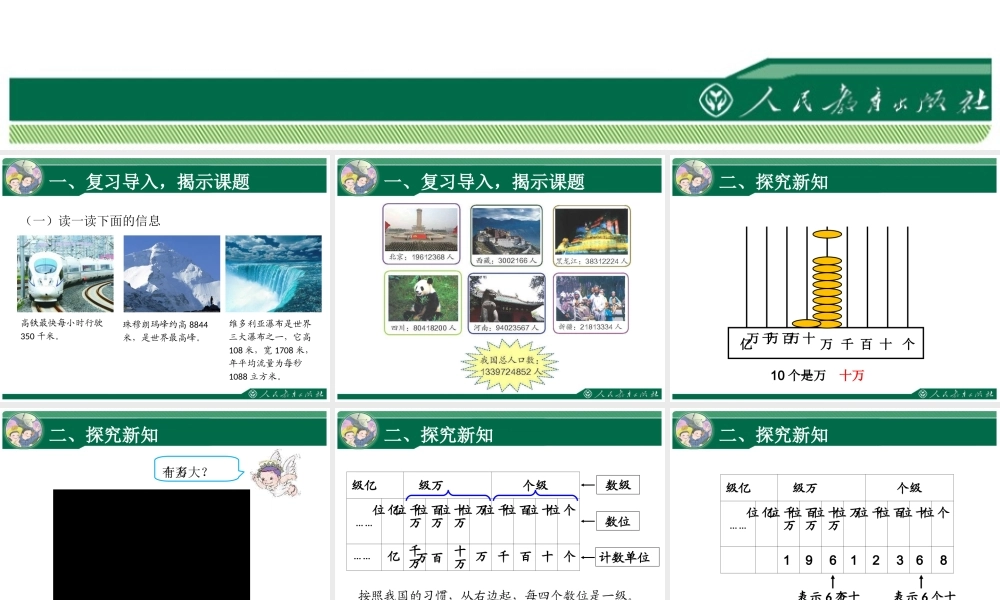Click the speech bubble containing 大?
The width and height of the screenshot is (1000, 600).
point(197,469)
